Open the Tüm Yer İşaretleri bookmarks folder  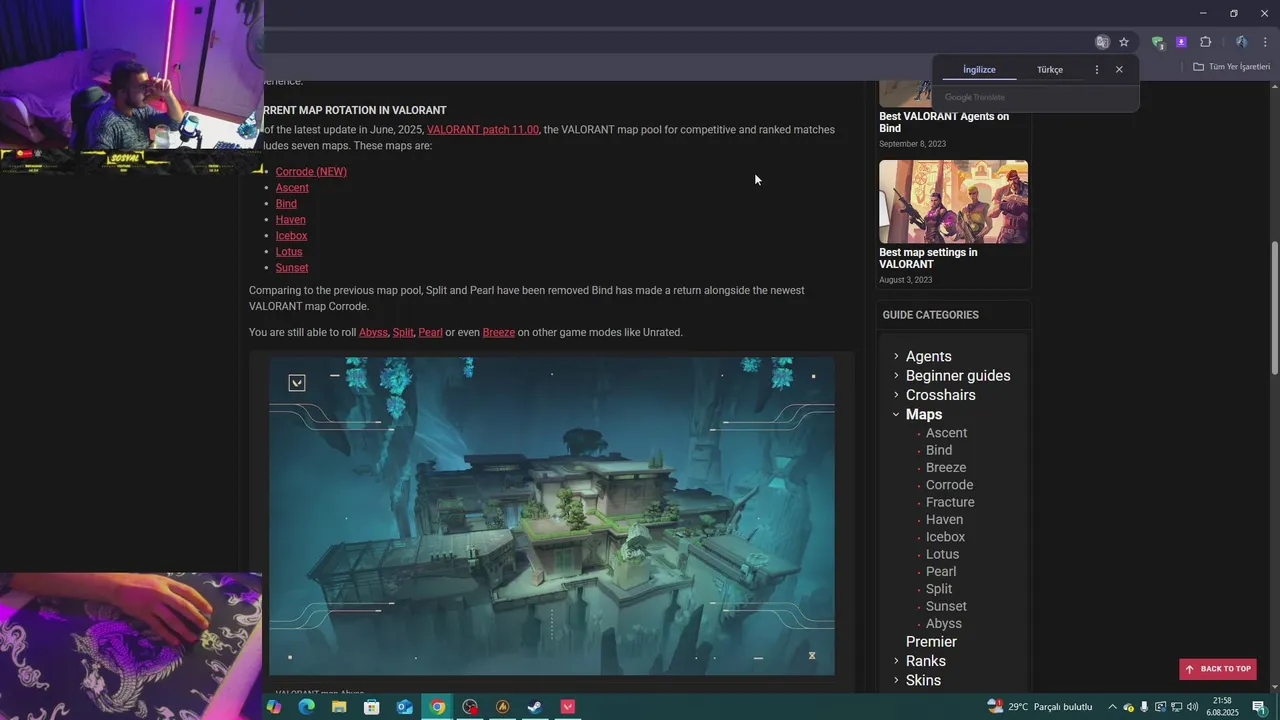(1232, 67)
